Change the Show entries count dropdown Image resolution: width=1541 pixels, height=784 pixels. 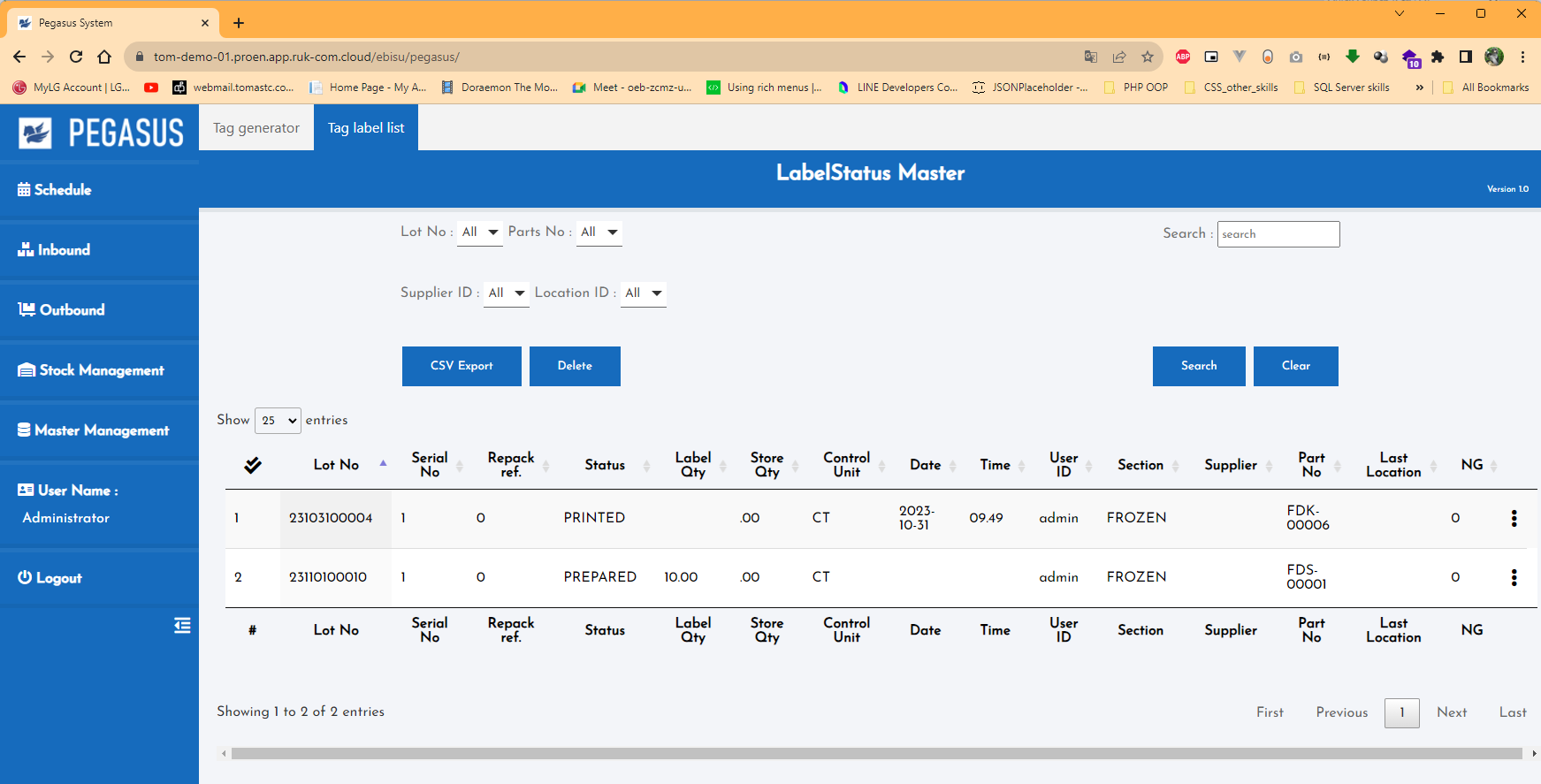pos(278,421)
